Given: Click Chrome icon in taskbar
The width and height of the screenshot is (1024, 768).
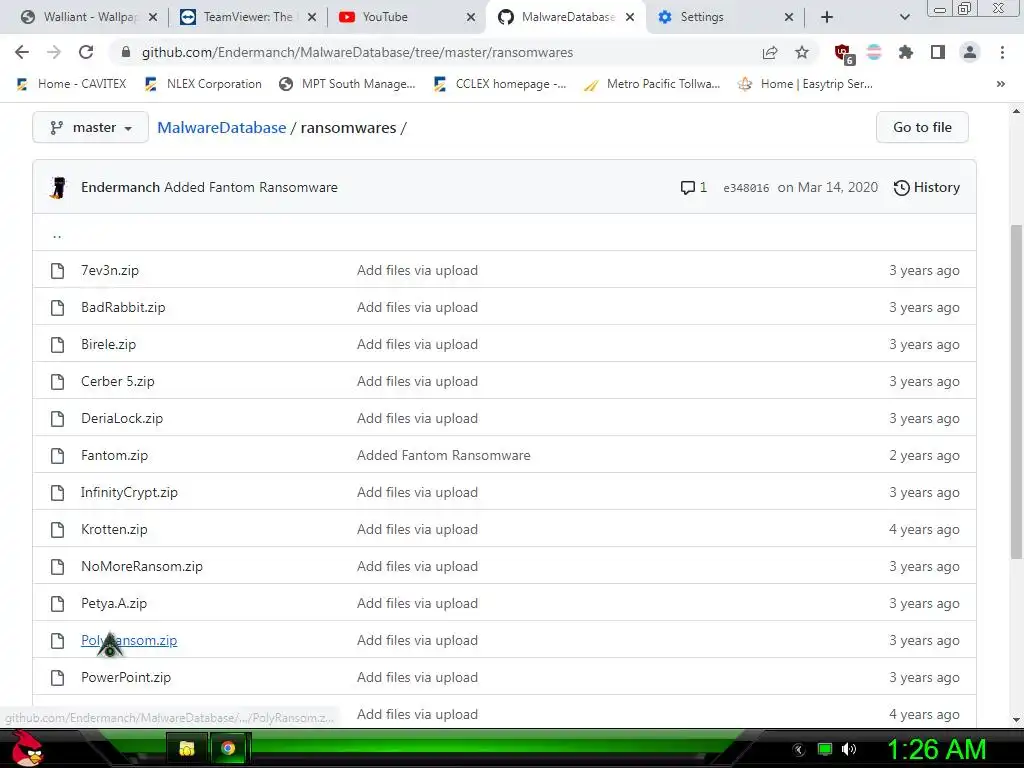Looking at the screenshot, I should pos(228,748).
